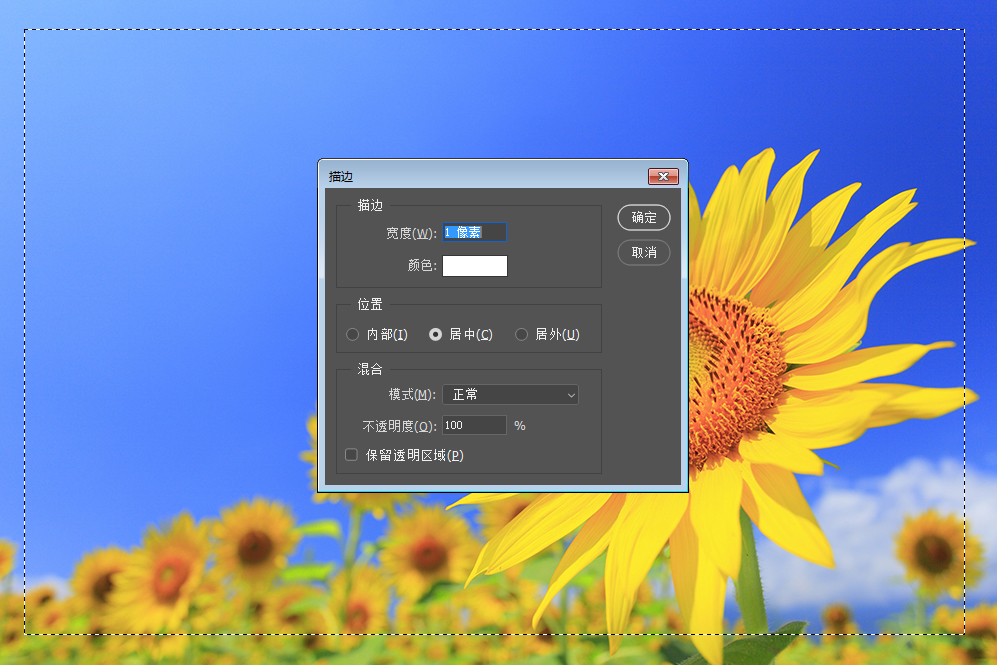The image size is (997, 665).
Task: Click the 取消 button
Action: [x=643, y=252]
